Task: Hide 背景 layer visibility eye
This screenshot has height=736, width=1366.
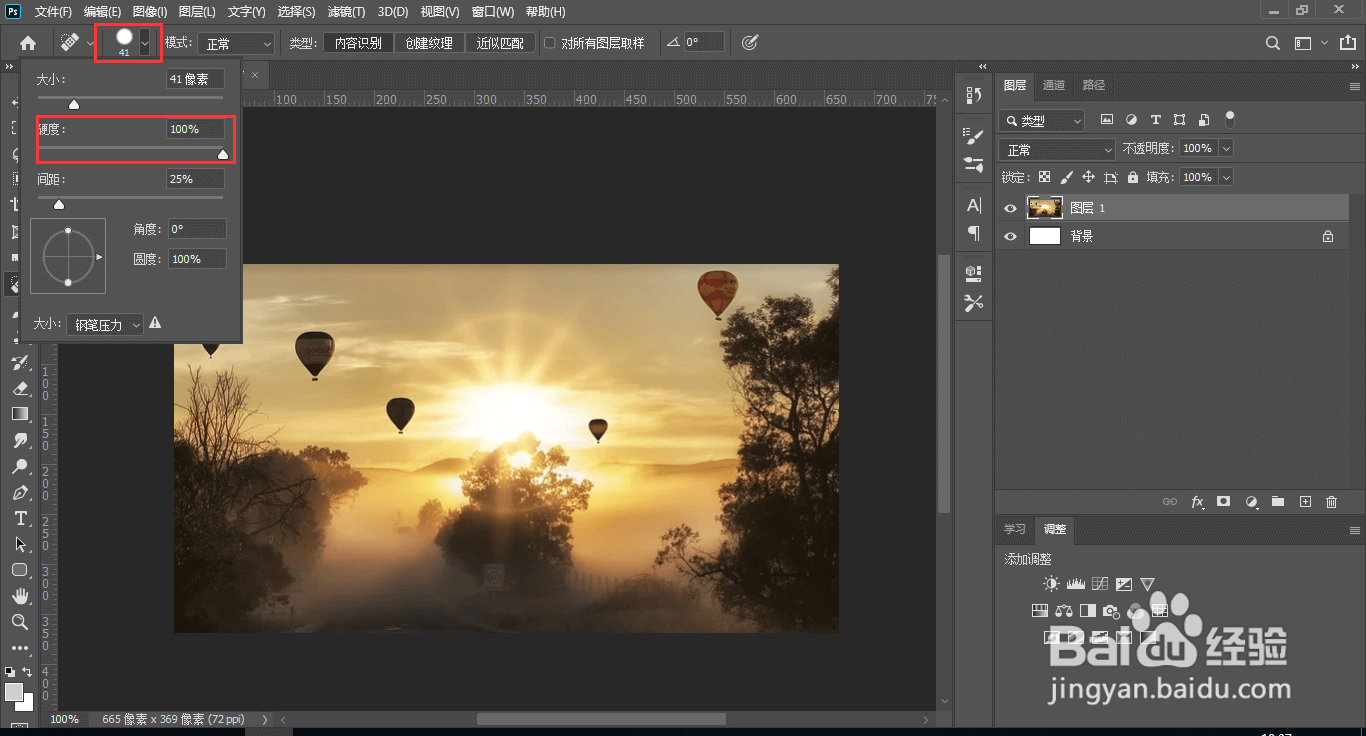Action: [x=1010, y=236]
